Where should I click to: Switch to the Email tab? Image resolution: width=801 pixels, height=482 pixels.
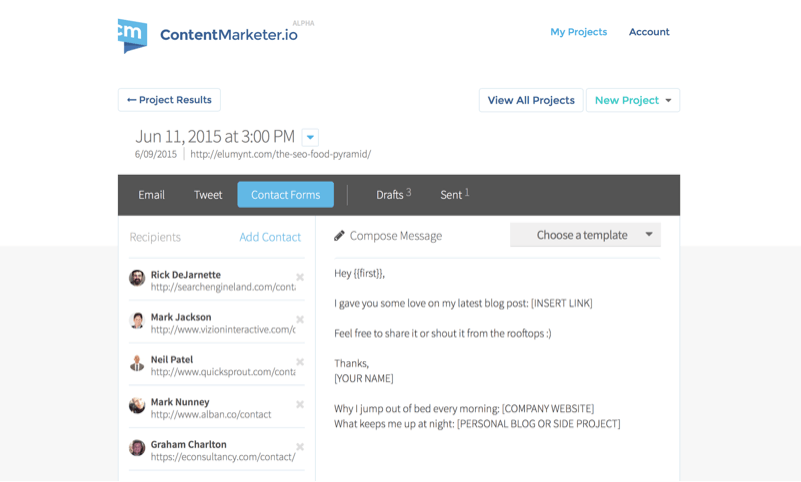(x=151, y=195)
